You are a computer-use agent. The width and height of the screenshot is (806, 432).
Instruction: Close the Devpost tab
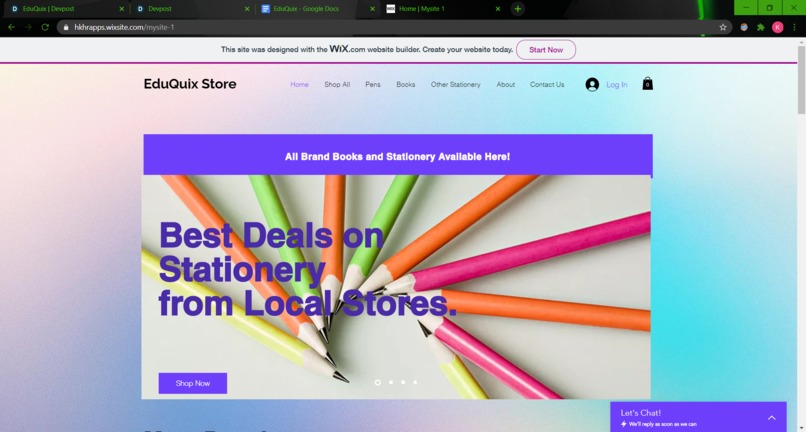tap(247, 9)
